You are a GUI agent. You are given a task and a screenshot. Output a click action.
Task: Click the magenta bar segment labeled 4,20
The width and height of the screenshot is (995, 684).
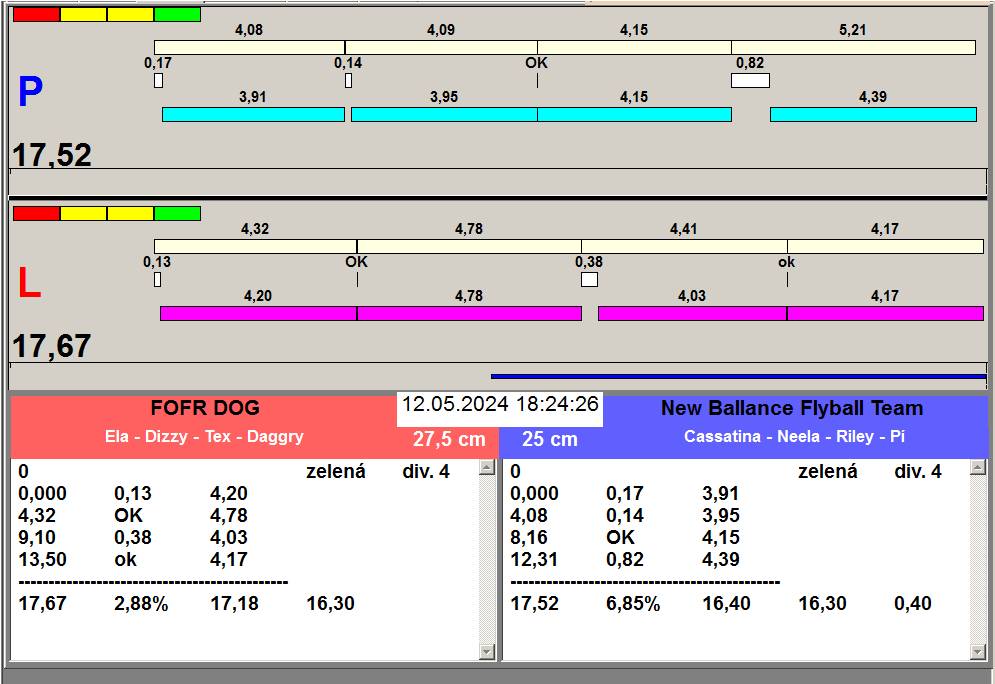tap(258, 313)
